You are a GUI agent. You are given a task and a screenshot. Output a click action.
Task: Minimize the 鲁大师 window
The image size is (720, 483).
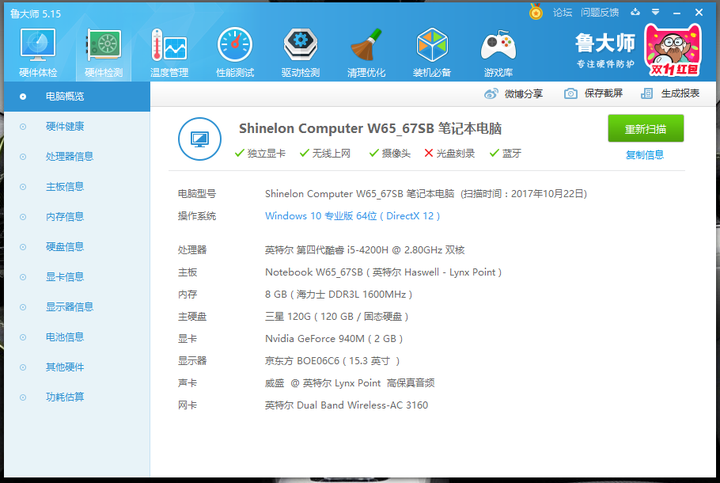(x=676, y=13)
